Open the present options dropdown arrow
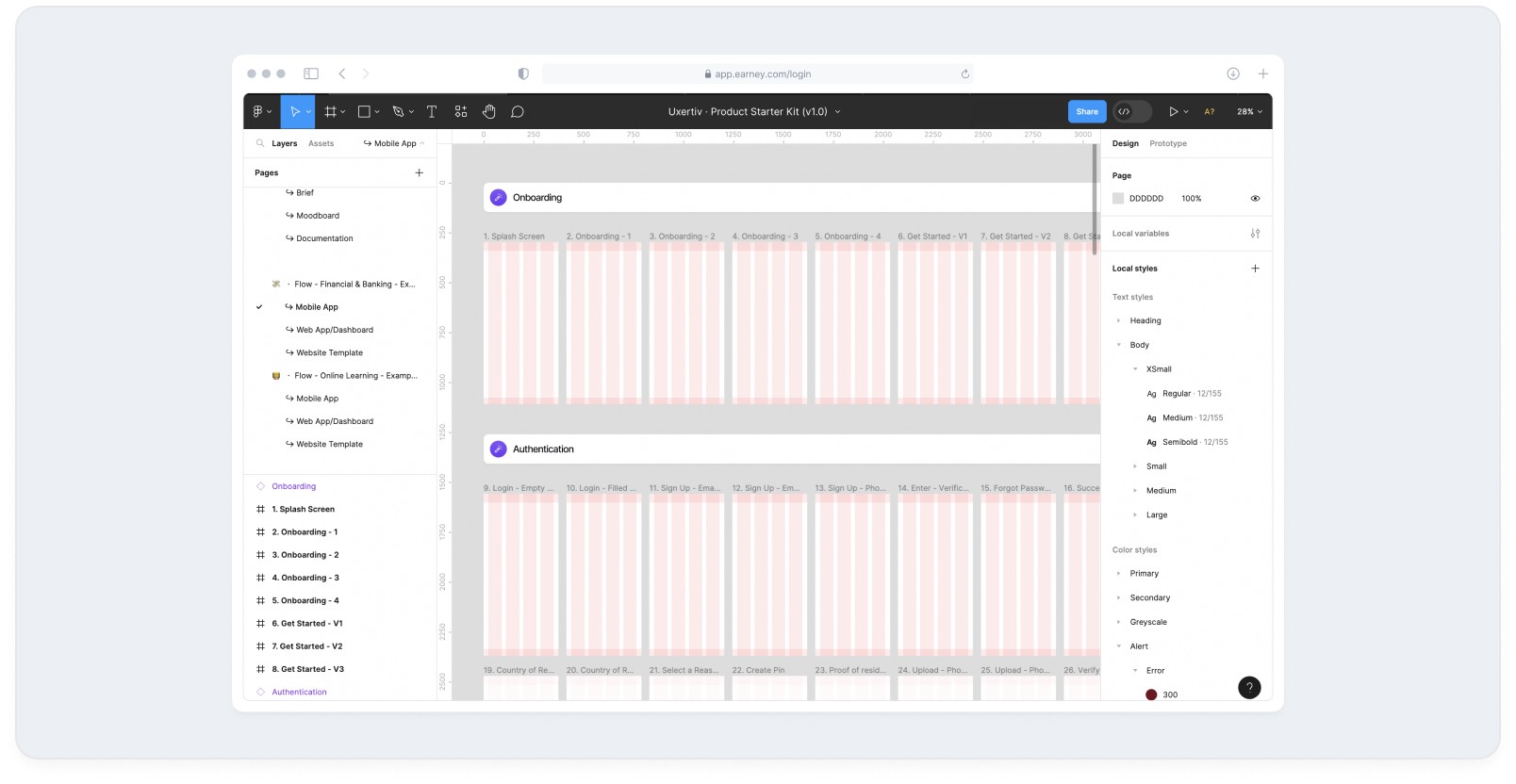Viewport: 1516px width, 784px height. click(1186, 111)
